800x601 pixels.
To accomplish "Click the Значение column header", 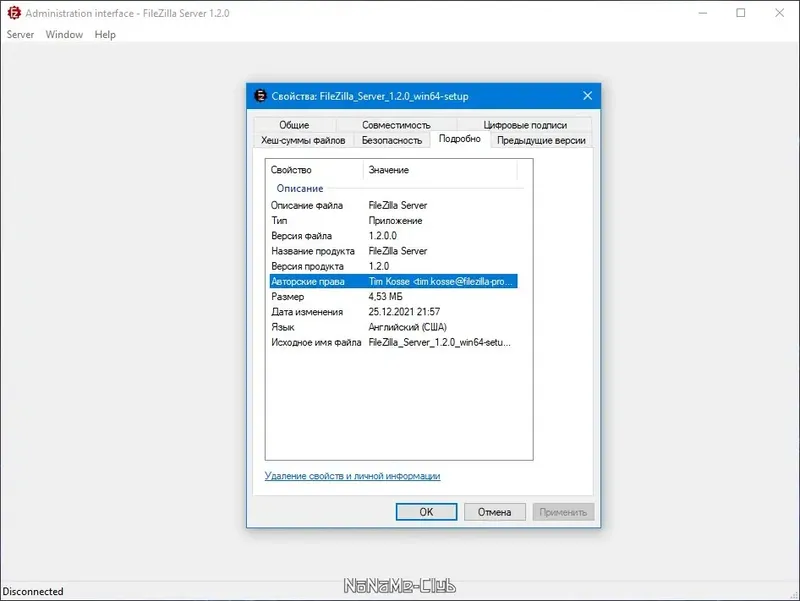I will (x=440, y=169).
